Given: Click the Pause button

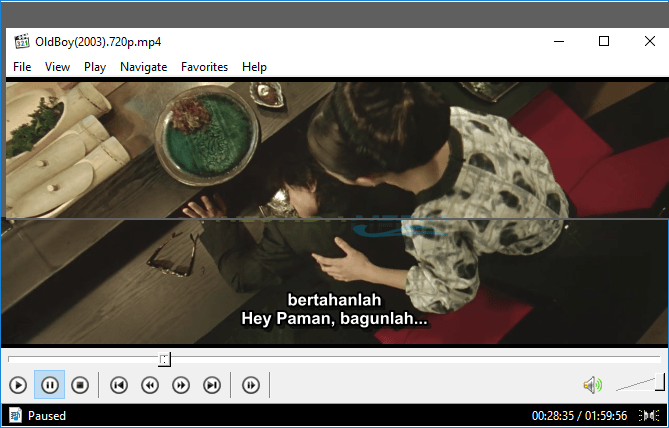Looking at the screenshot, I should point(49,385).
